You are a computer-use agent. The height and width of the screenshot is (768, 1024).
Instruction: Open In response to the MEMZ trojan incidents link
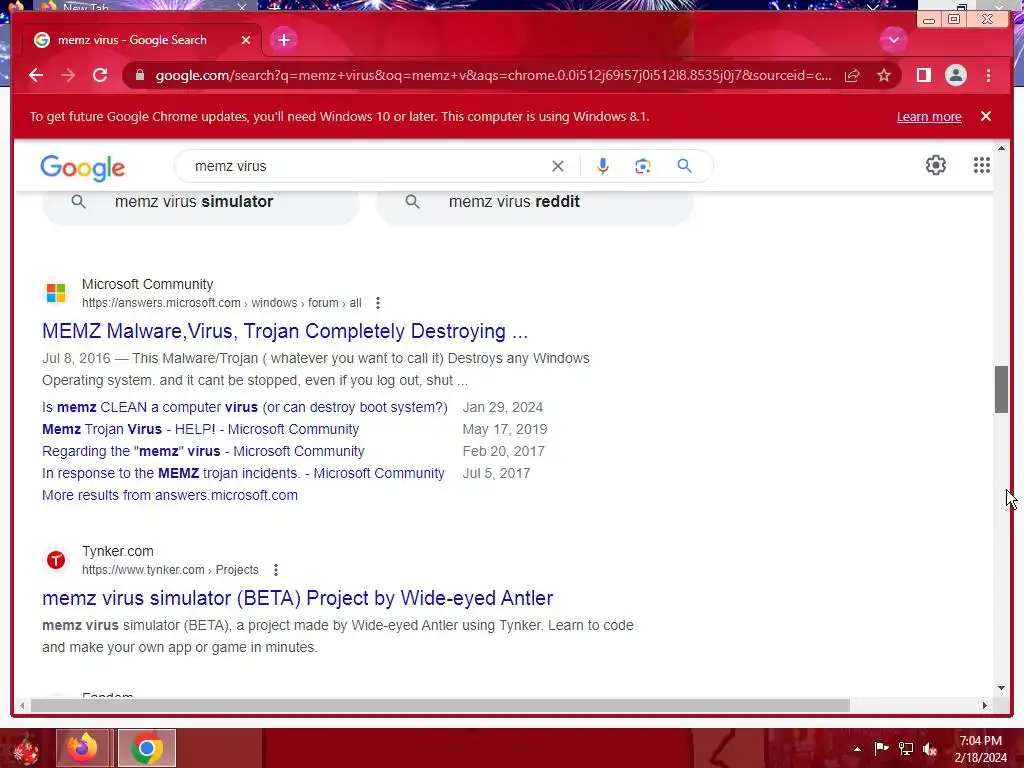pyautogui.click(x=243, y=473)
